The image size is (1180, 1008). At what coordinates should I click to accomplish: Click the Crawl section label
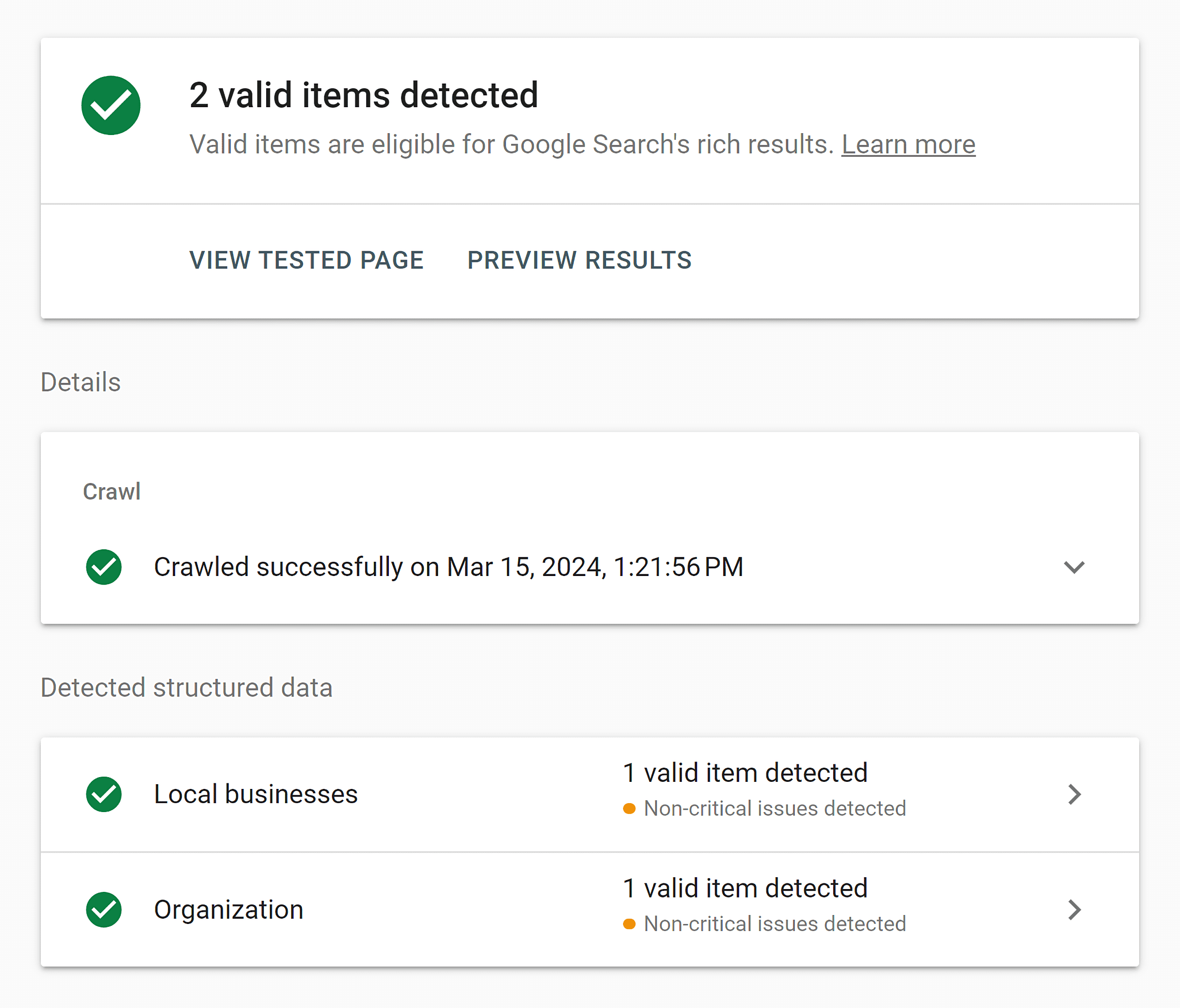click(x=111, y=492)
